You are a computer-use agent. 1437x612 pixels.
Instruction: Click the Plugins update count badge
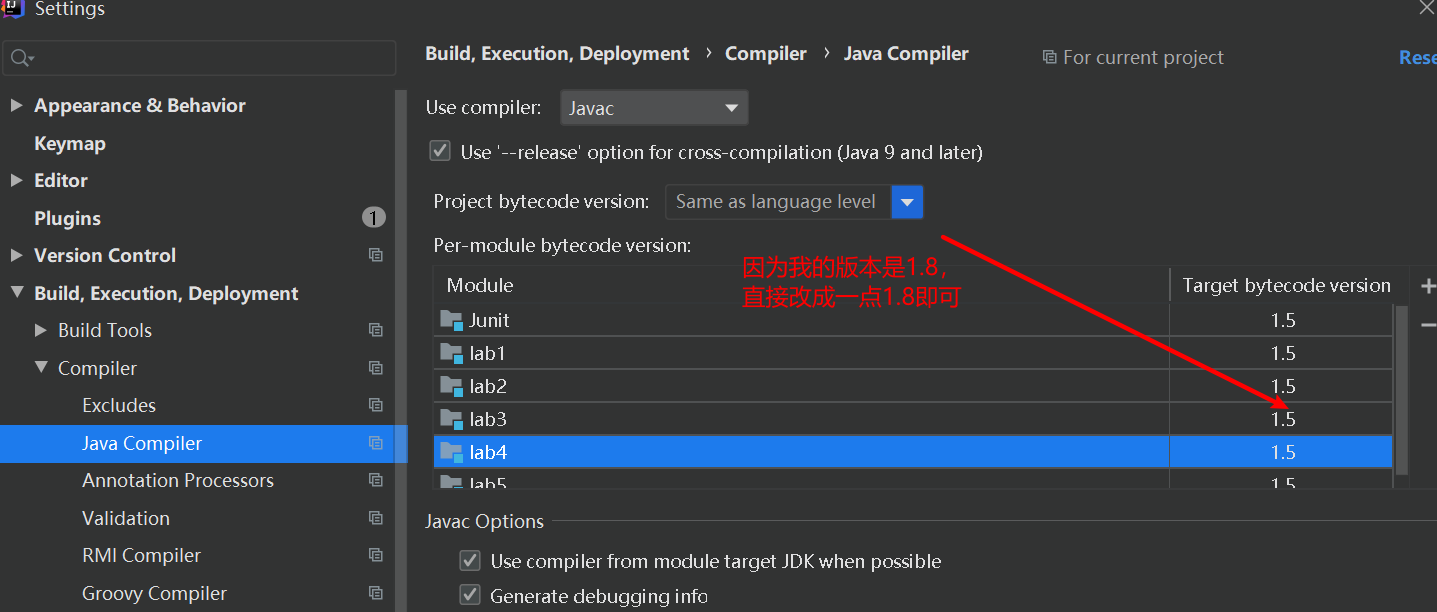click(373, 218)
